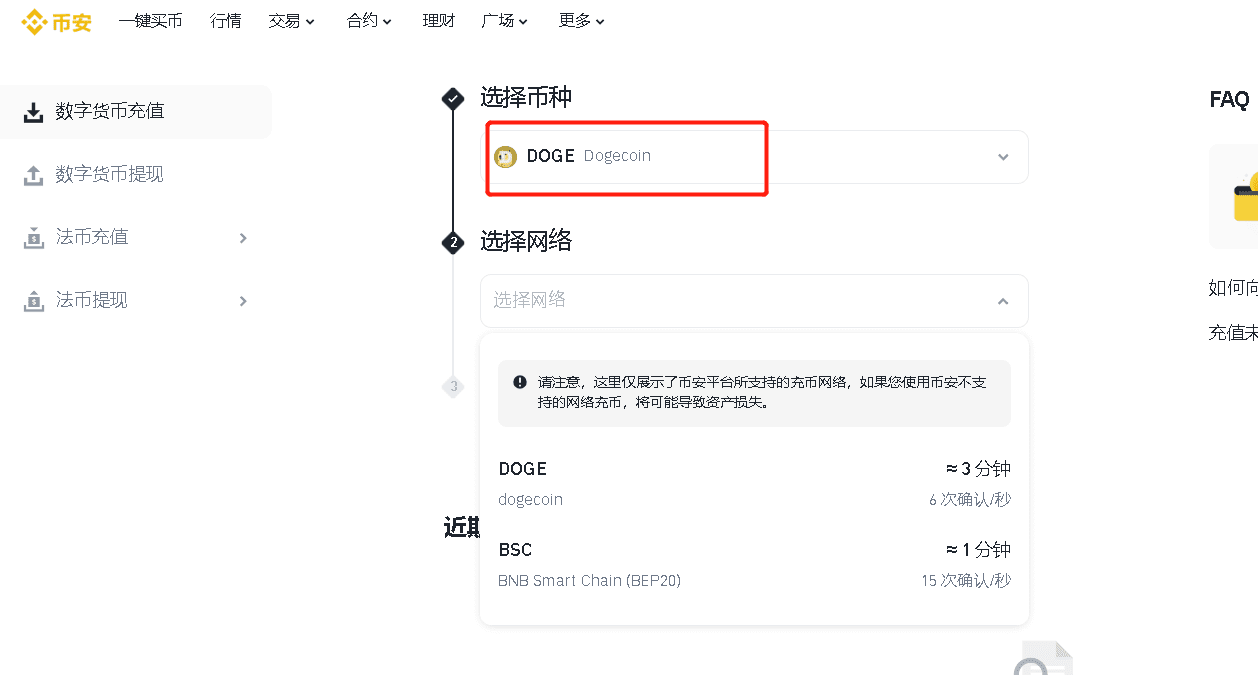
Task: Click the completed step 1 checkmark
Action: click(453, 99)
